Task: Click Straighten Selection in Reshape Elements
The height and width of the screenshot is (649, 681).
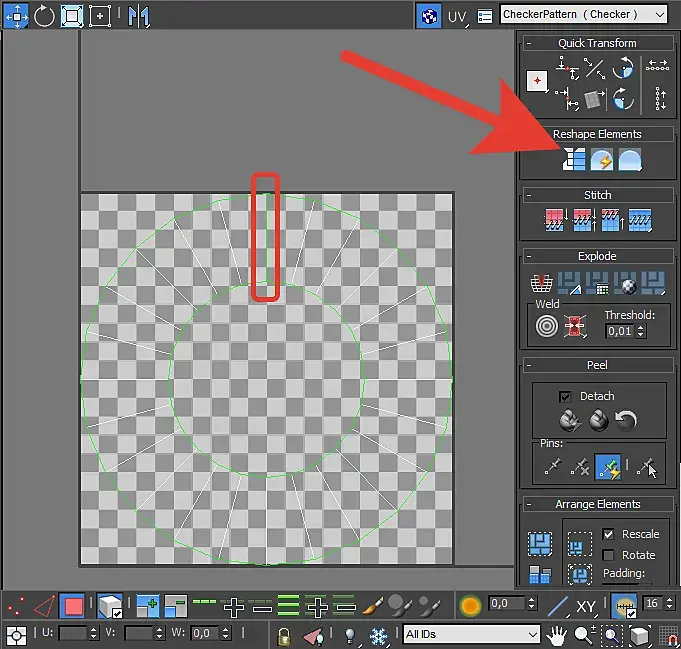Action: point(574,159)
